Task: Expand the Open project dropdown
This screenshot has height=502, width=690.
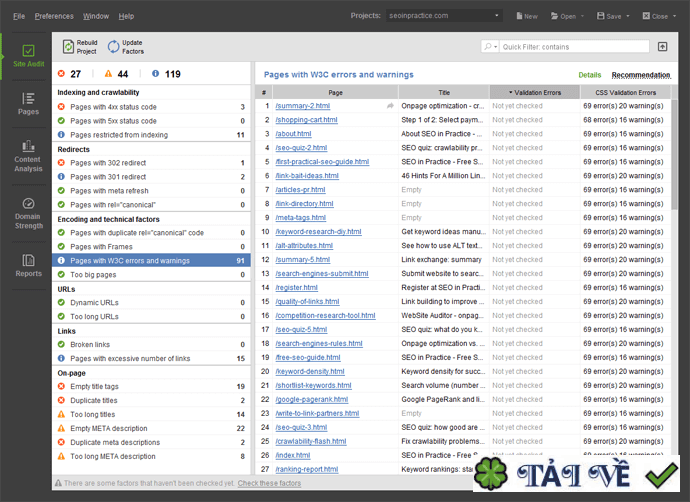Action: click(x=566, y=16)
